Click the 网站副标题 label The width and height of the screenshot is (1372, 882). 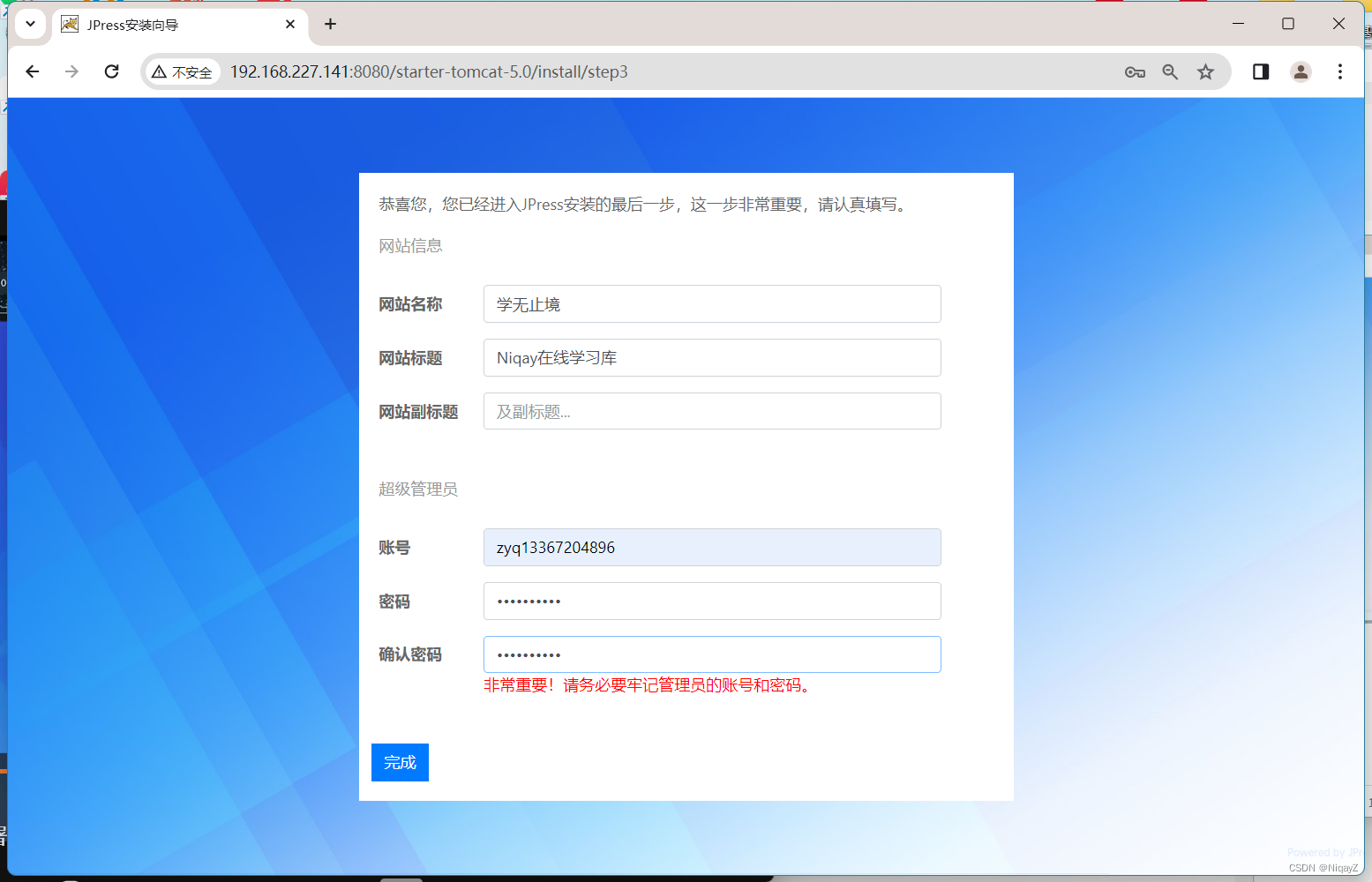click(x=418, y=412)
